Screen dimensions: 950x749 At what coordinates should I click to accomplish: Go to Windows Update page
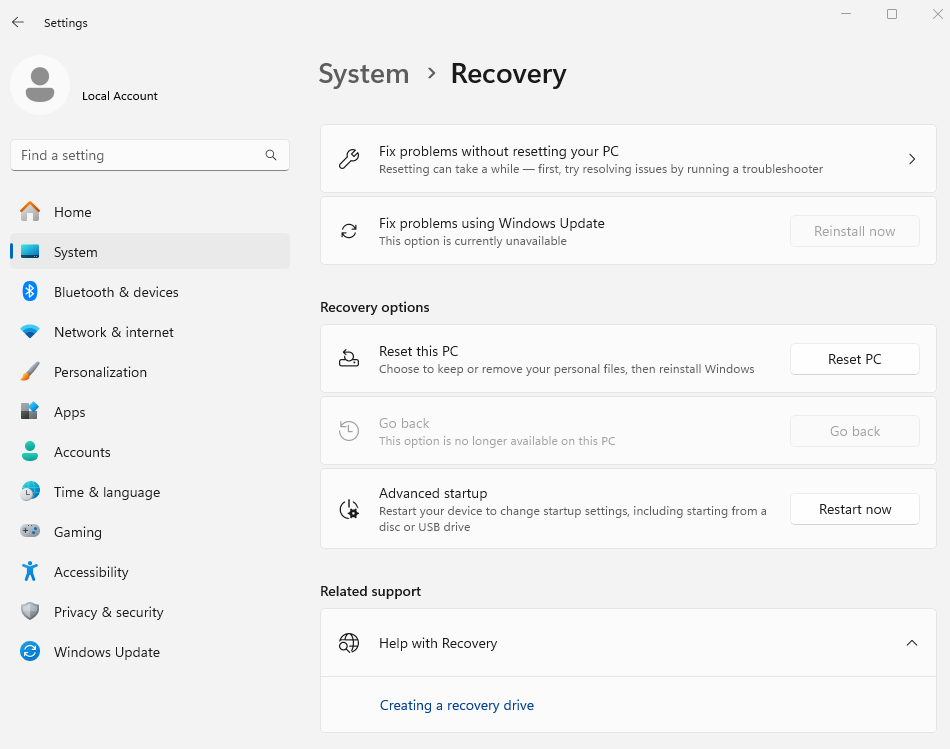coord(150,652)
